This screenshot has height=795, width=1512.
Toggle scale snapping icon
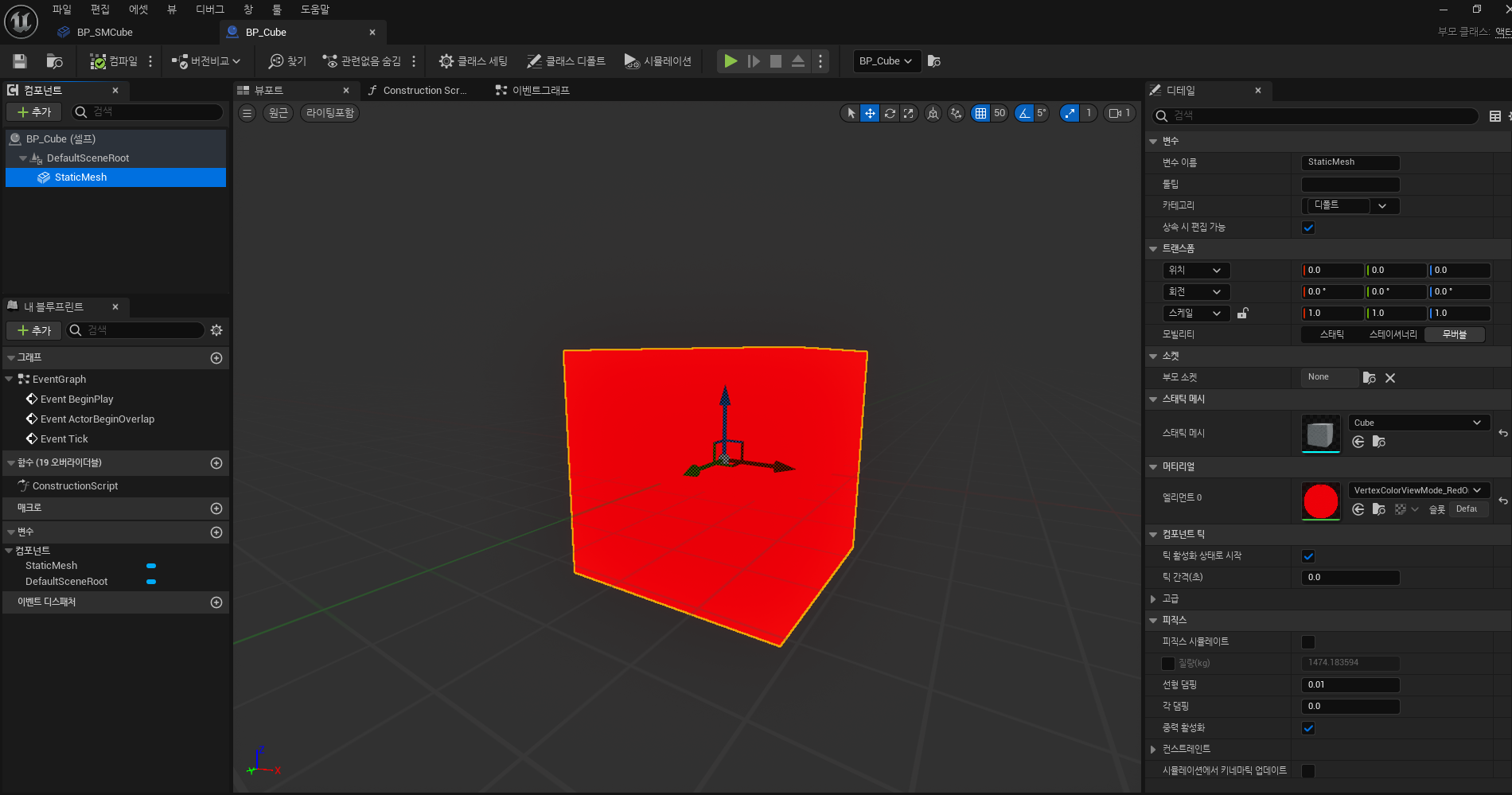1070,113
